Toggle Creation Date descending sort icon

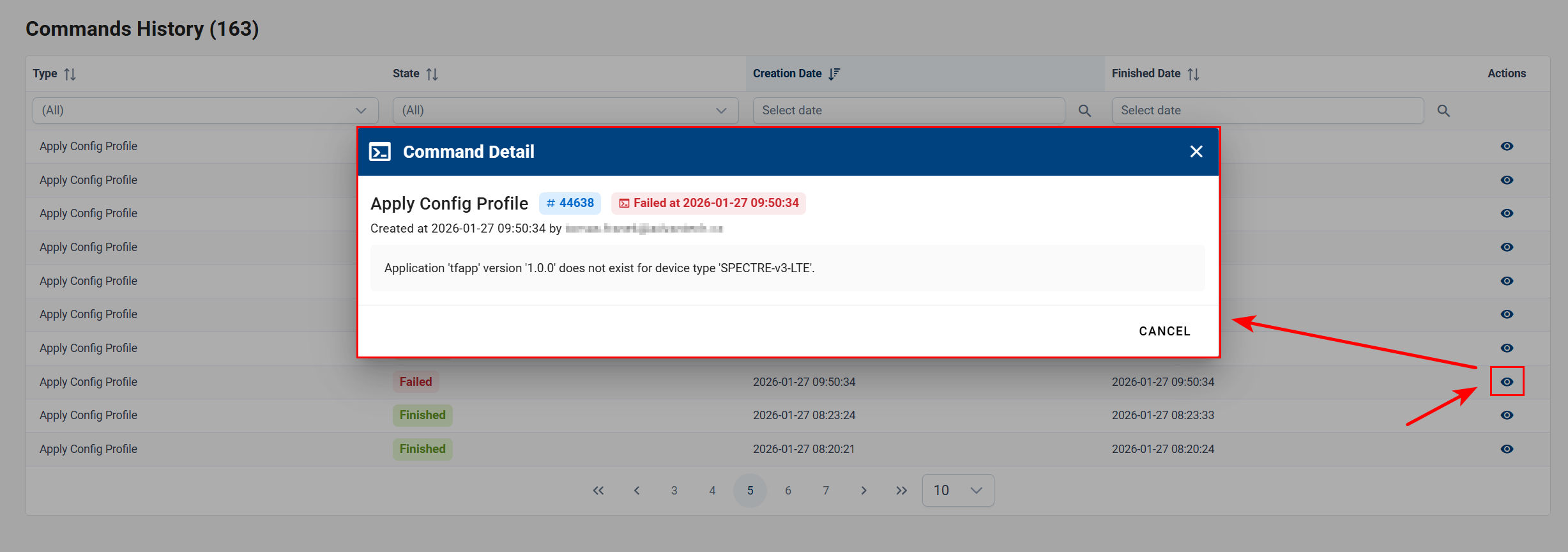[833, 74]
